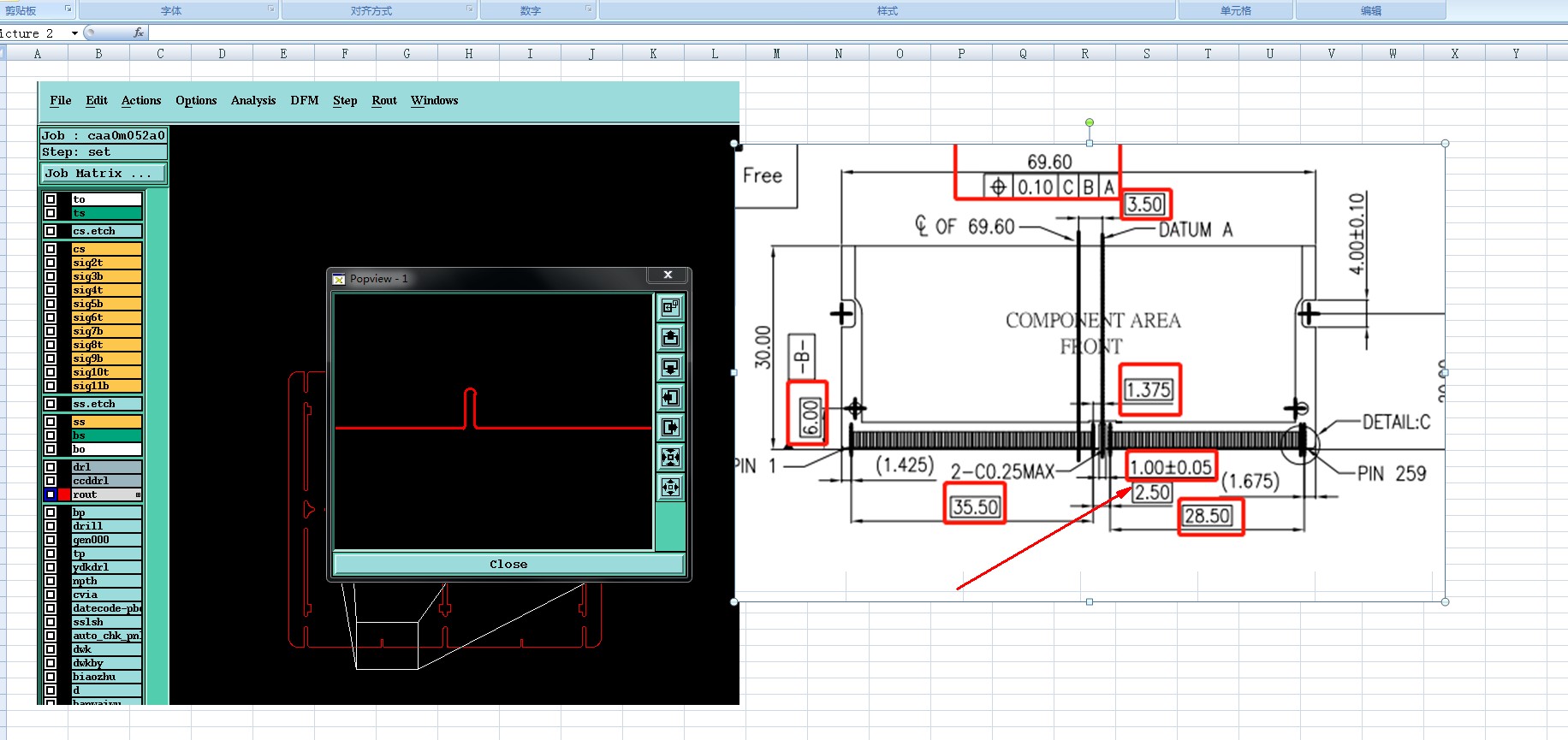Click the pan left icon in Popview
Viewport: 1568px width, 740px height.
[670, 397]
